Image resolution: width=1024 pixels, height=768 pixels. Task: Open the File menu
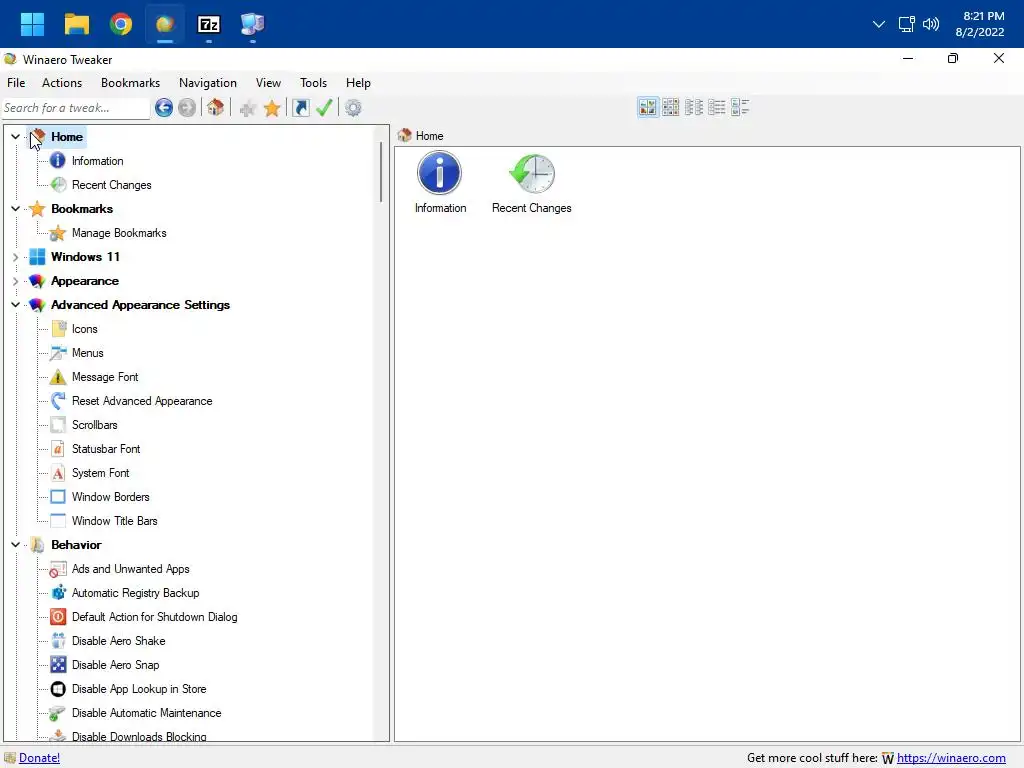16,83
